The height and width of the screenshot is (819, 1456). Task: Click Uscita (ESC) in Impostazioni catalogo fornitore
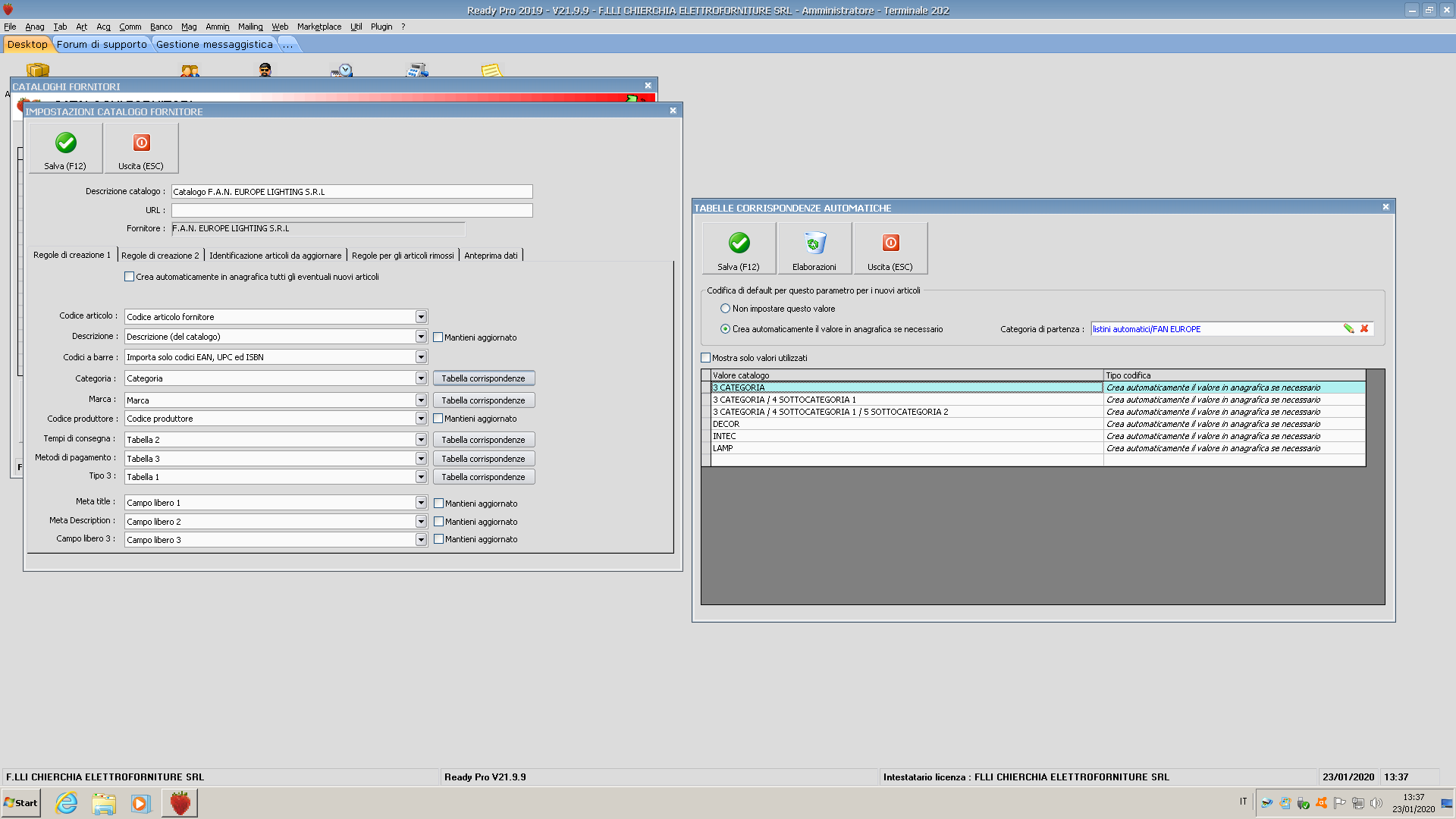tap(141, 148)
